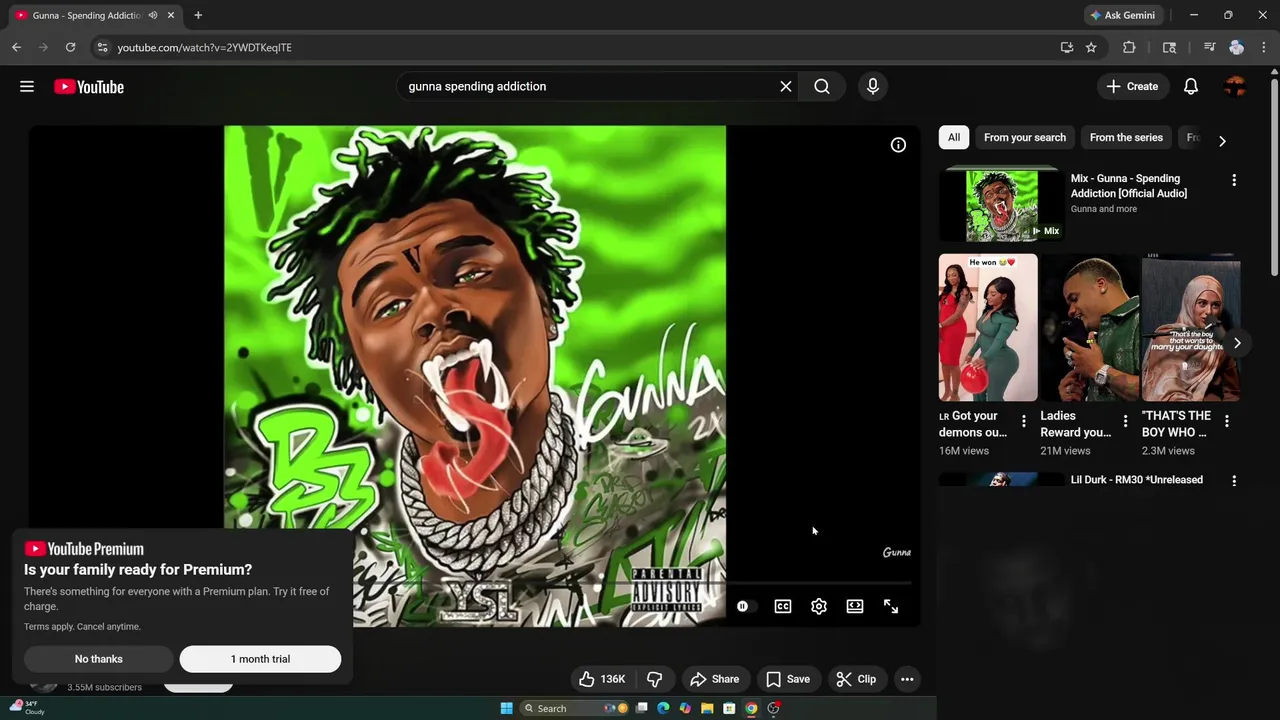1280x720 pixels.
Task: Share the video
Action: coord(714,679)
